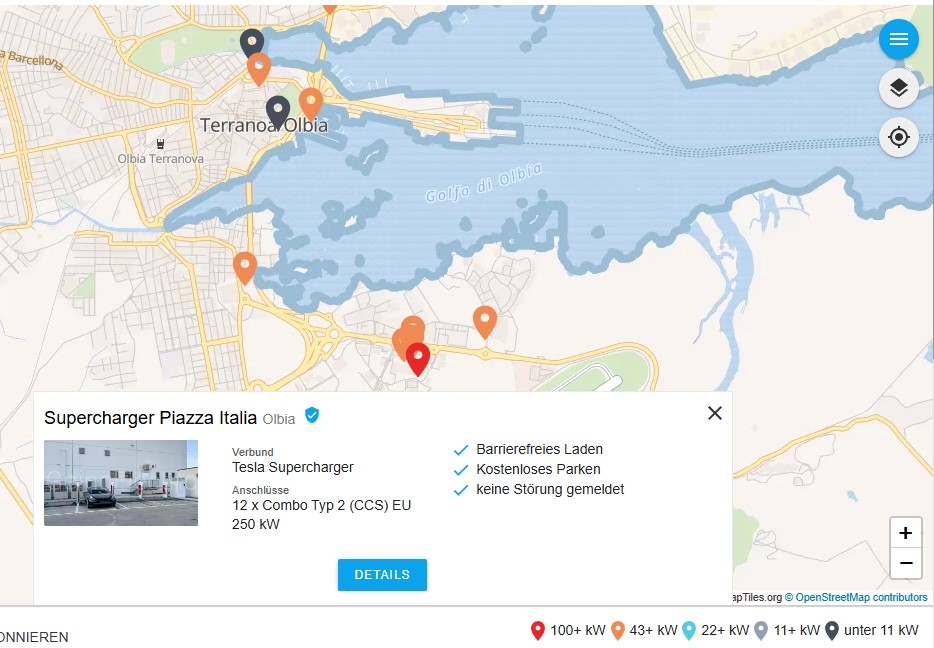Click the Supercharger Piazza Italia title
This screenshot has width=934, height=648.
[150, 417]
